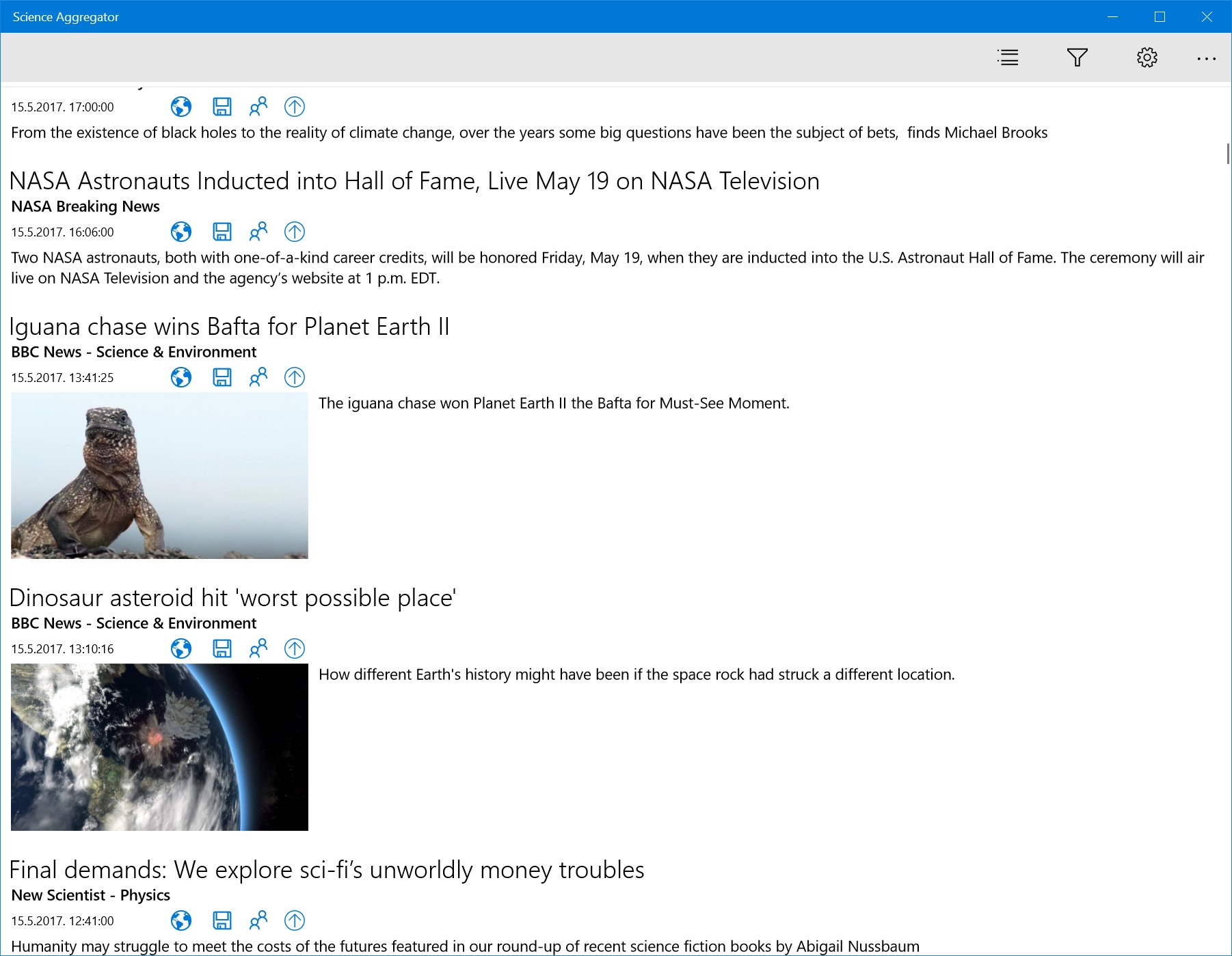Click summary about Abigail Nussbaum books

click(465, 946)
